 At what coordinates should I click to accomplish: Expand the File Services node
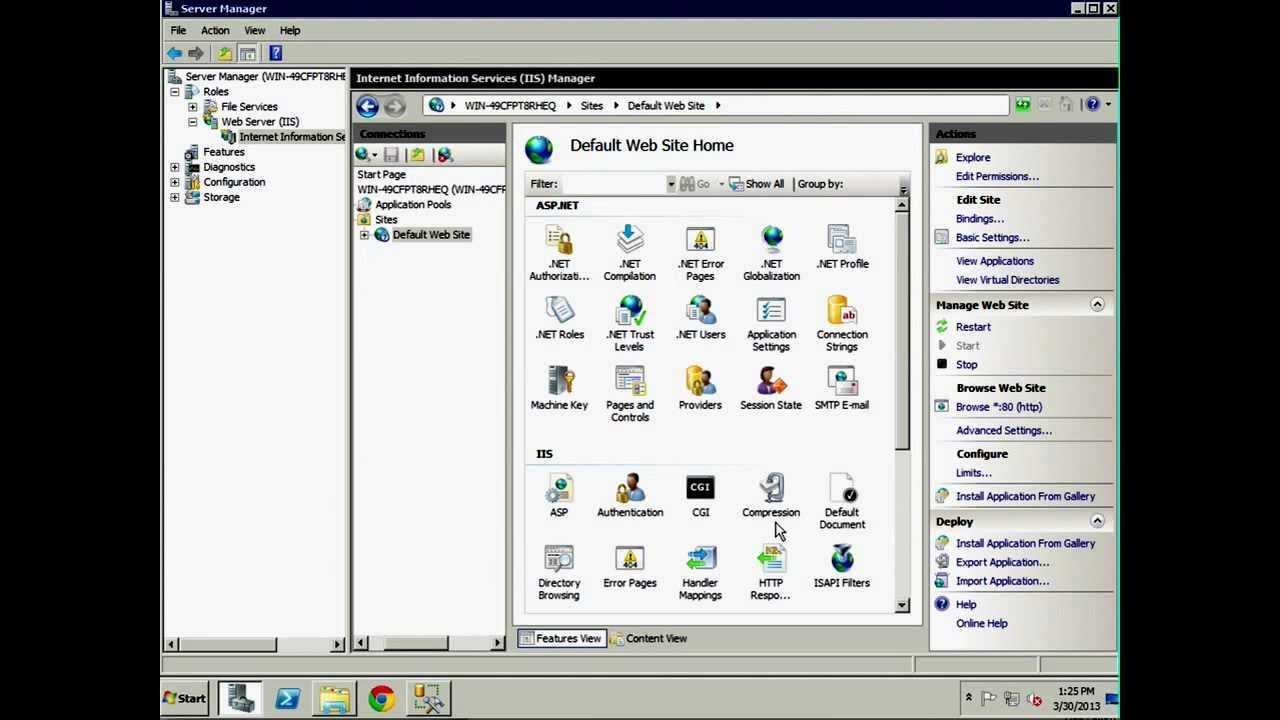(193, 107)
